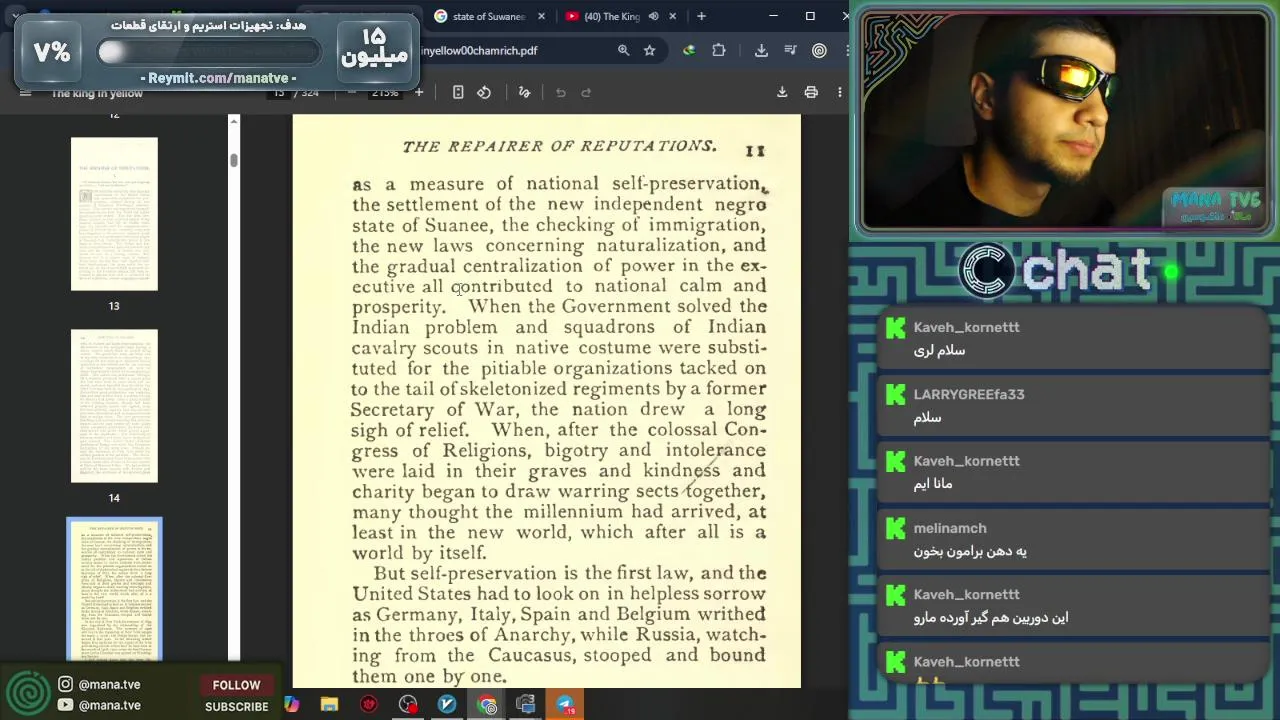Click the address bar zoom magnifier

tap(623, 50)
